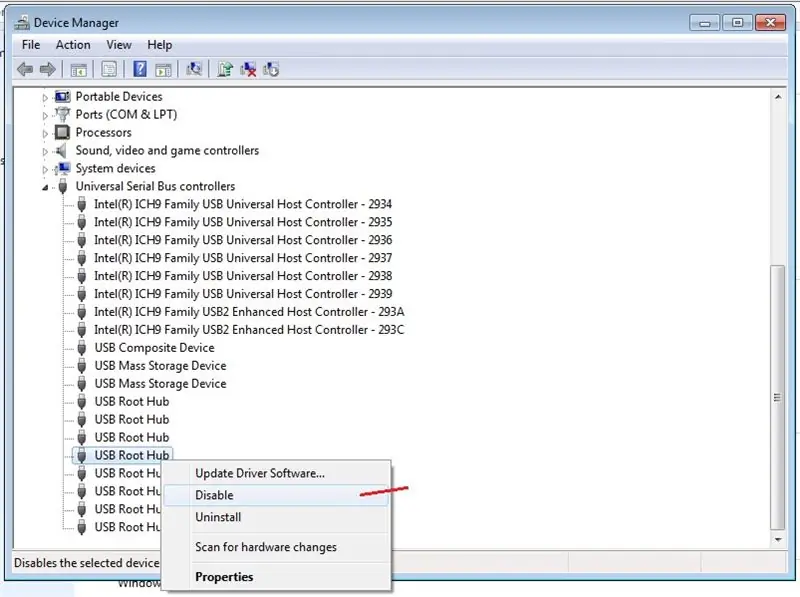Click the Forward arrow toolbar icon

(x=47, y=69)
